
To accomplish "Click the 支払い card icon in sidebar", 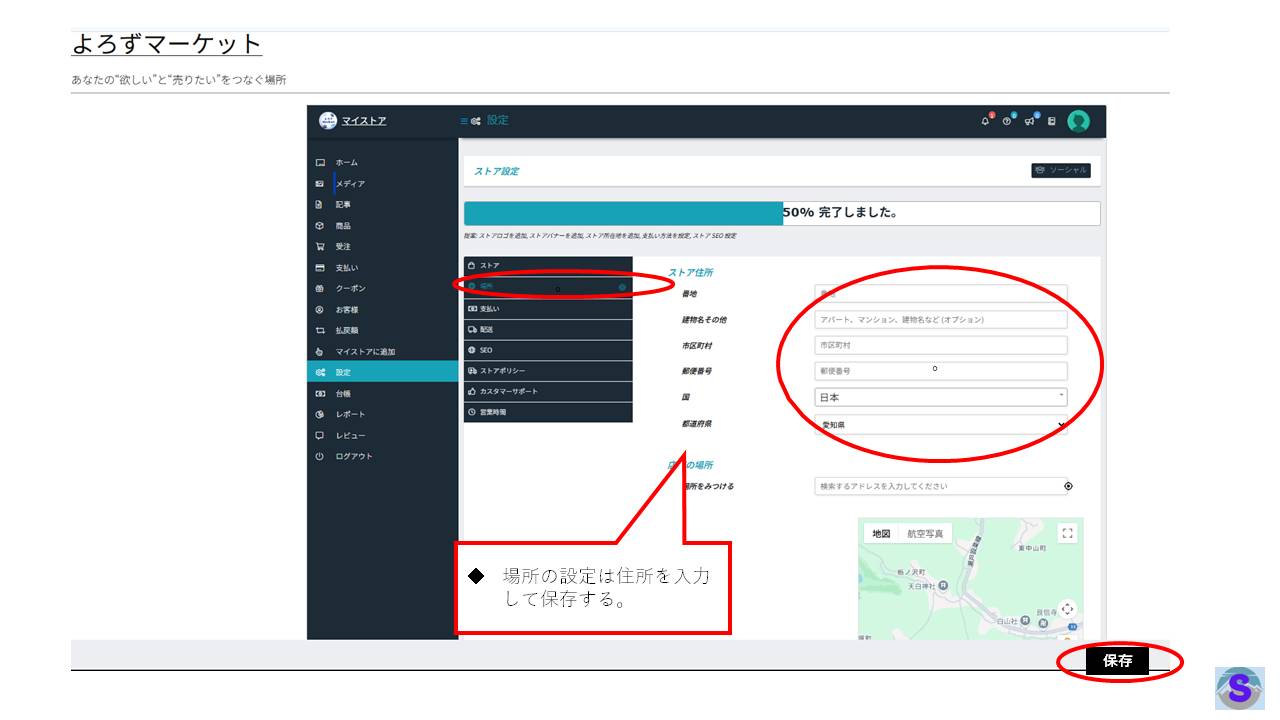I will pos(320,268).
